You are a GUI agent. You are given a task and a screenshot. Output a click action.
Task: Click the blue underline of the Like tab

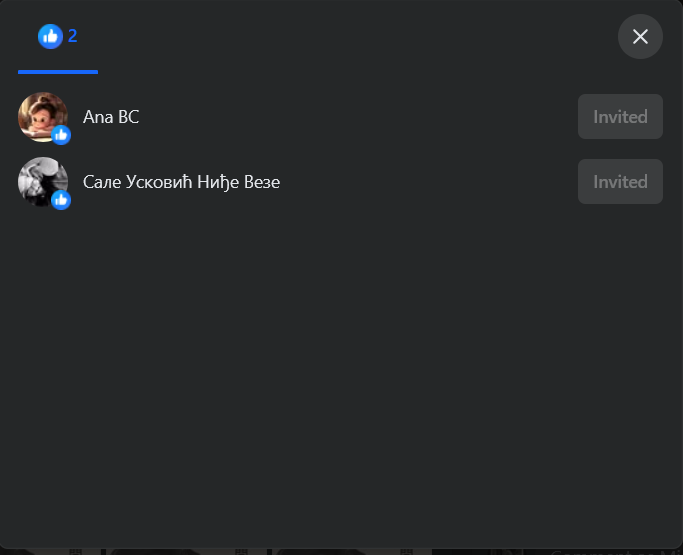coord(58,72)
